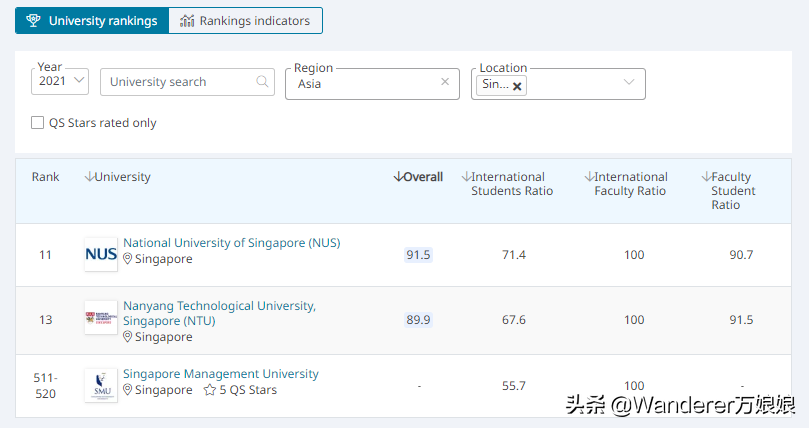Sort by International Students Ratio
Screen dimensions: 809x428
[466, 177]
